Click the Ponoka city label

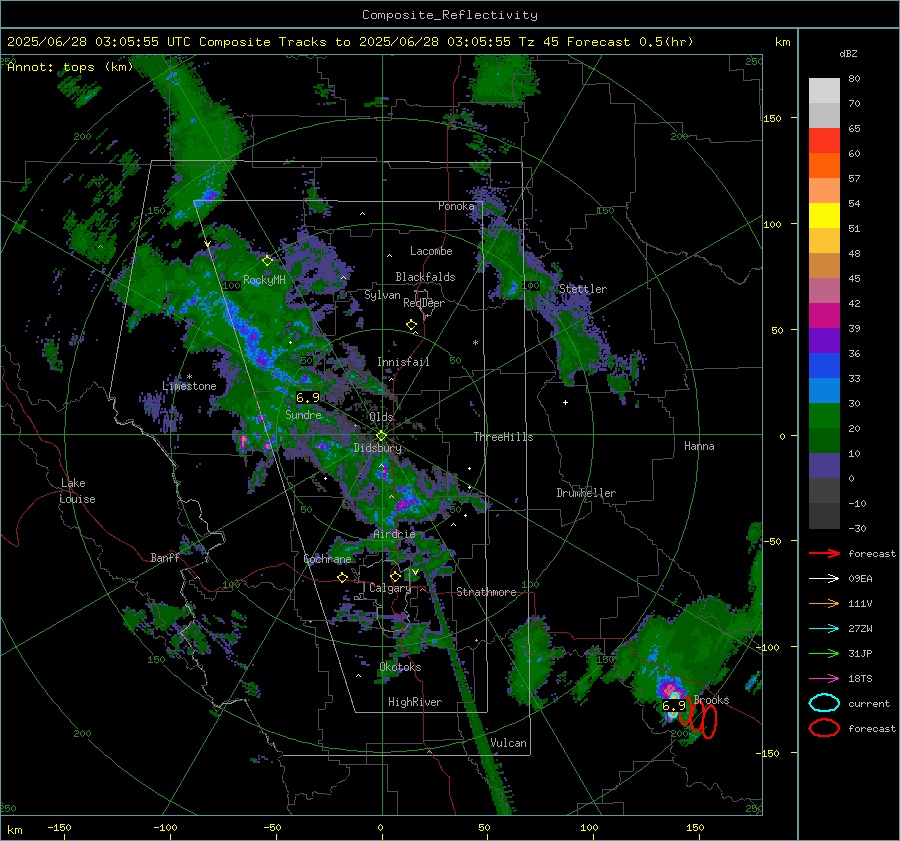tap(456, 206)
